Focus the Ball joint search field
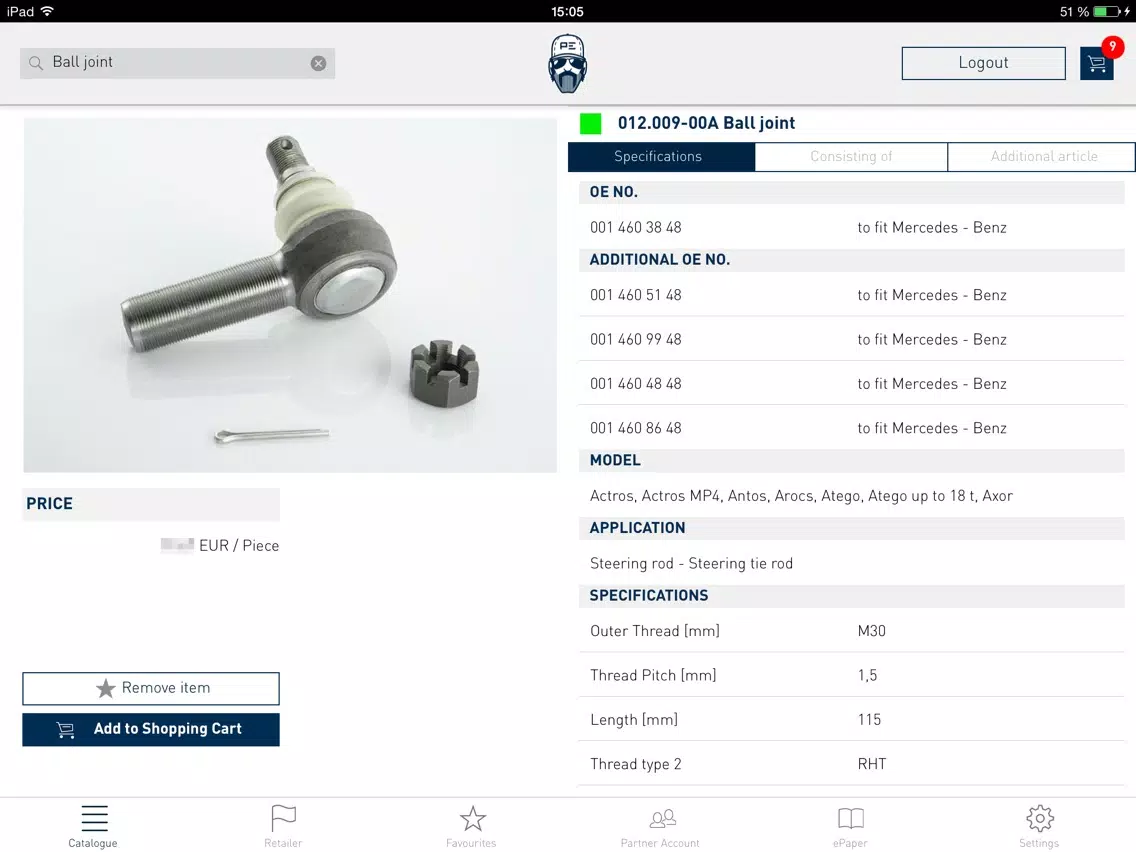The width and height of the screenshot is (1136, 852). pos(178,63)
